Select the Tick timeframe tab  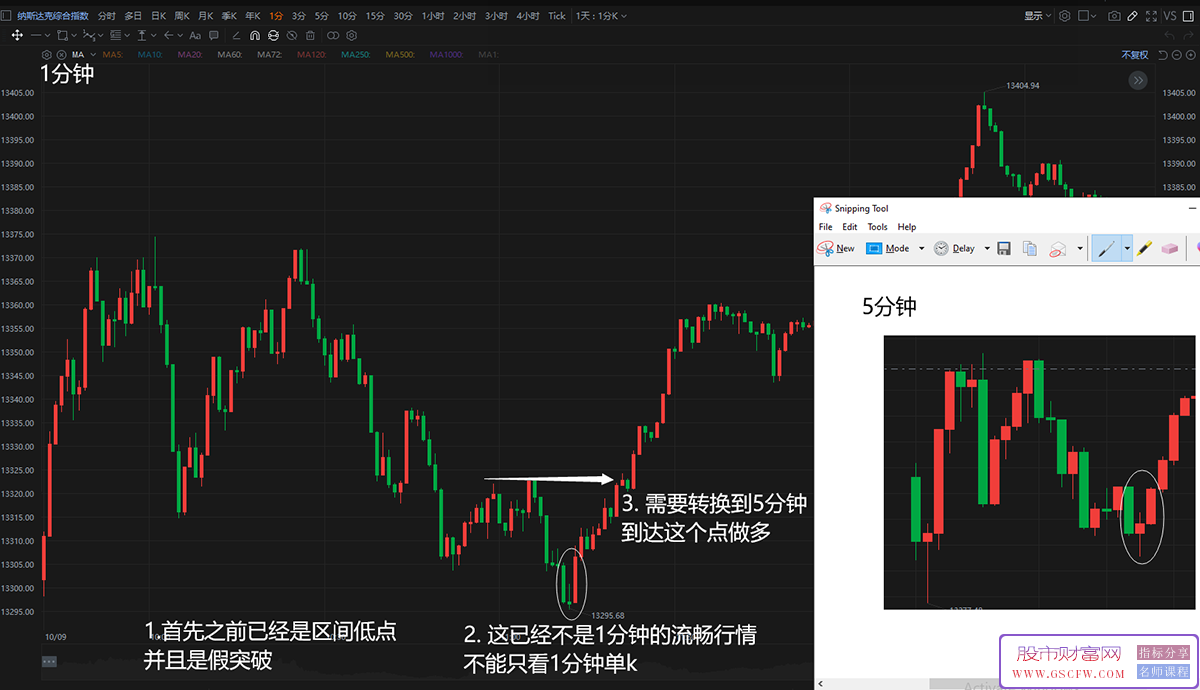(557, 16)
